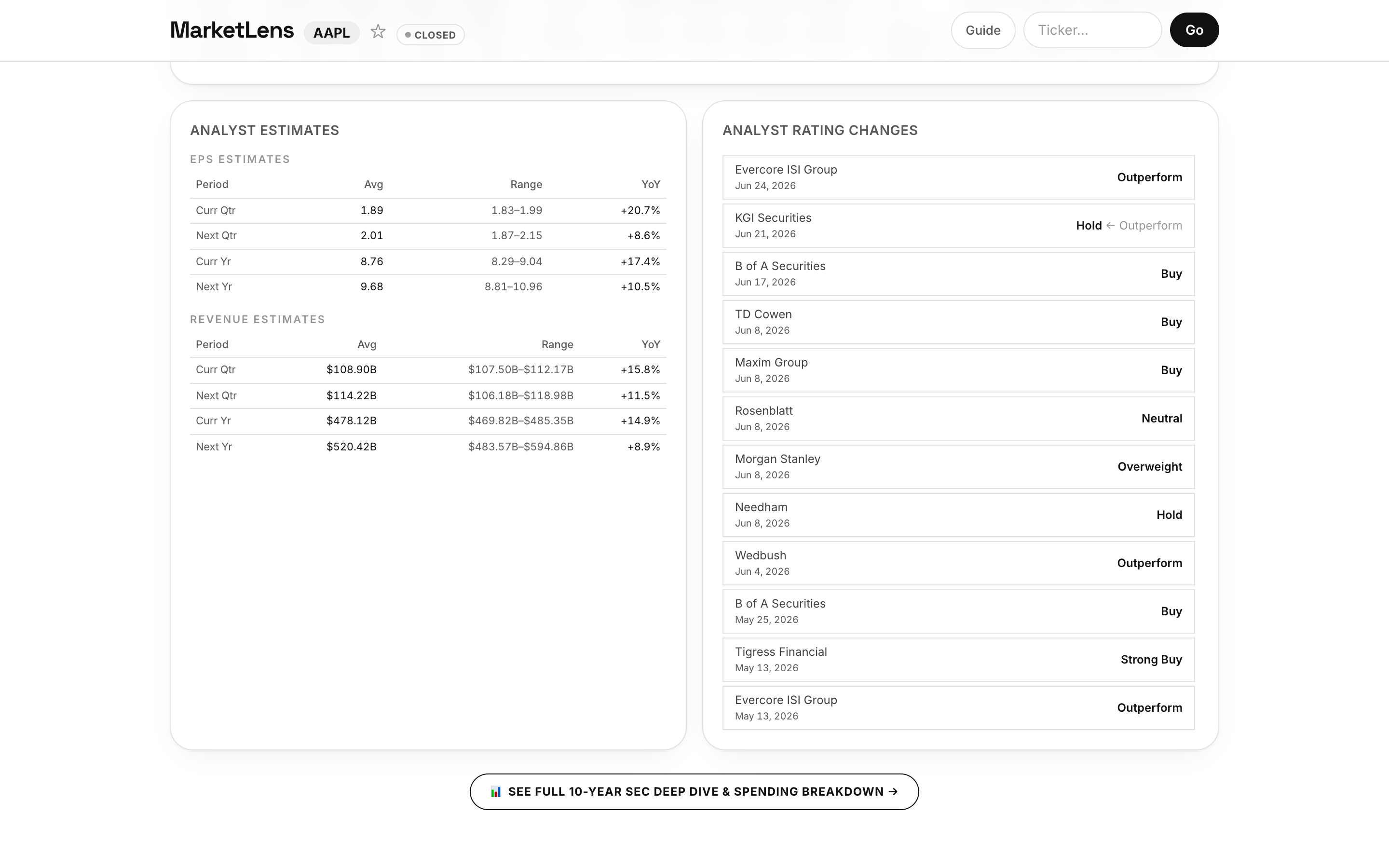Click the Neutral rating label

tap(1162, 419)
